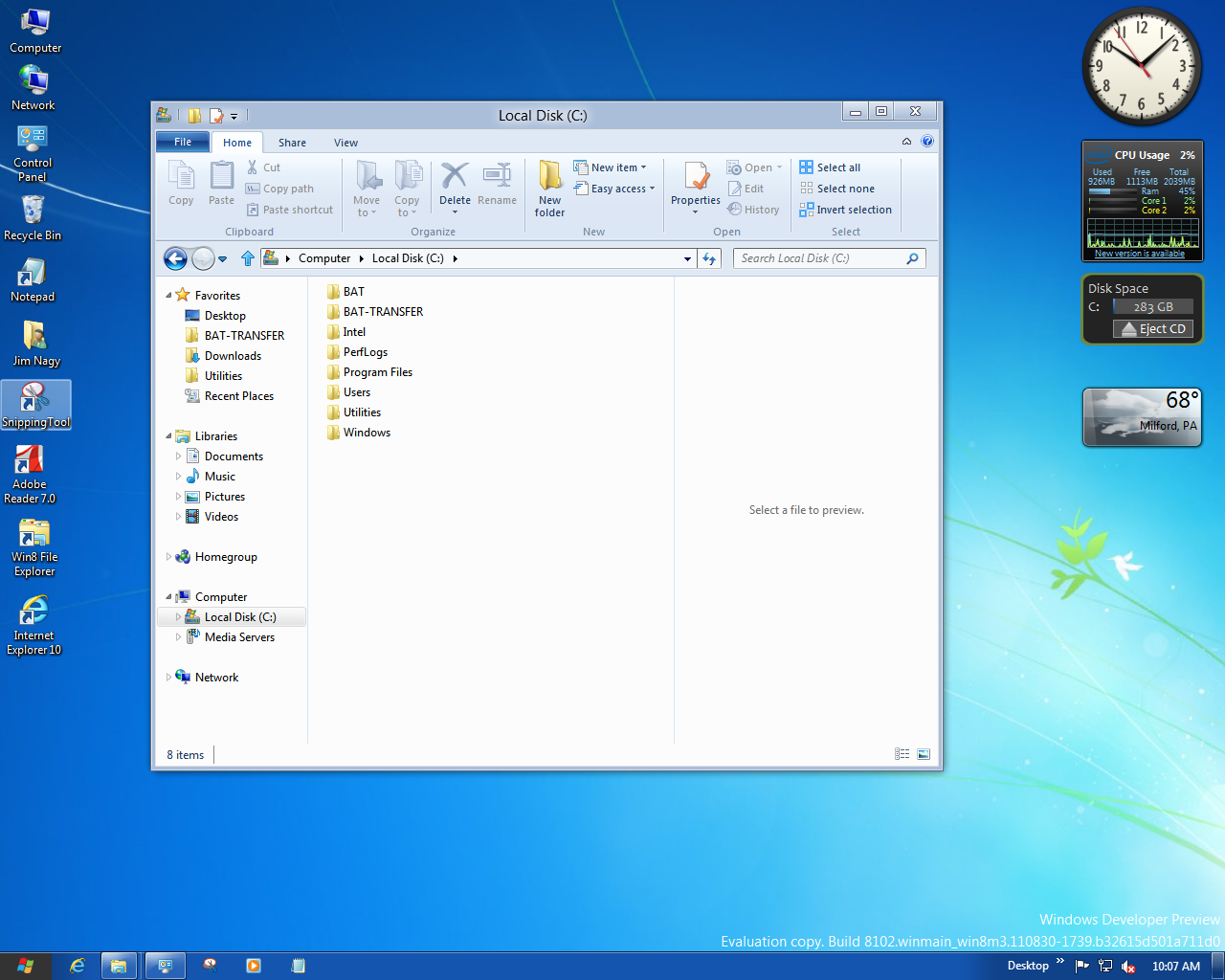Open the Copy to dropdown
Viewport: 1225px width, 980px height.
[x=407, y=189]
